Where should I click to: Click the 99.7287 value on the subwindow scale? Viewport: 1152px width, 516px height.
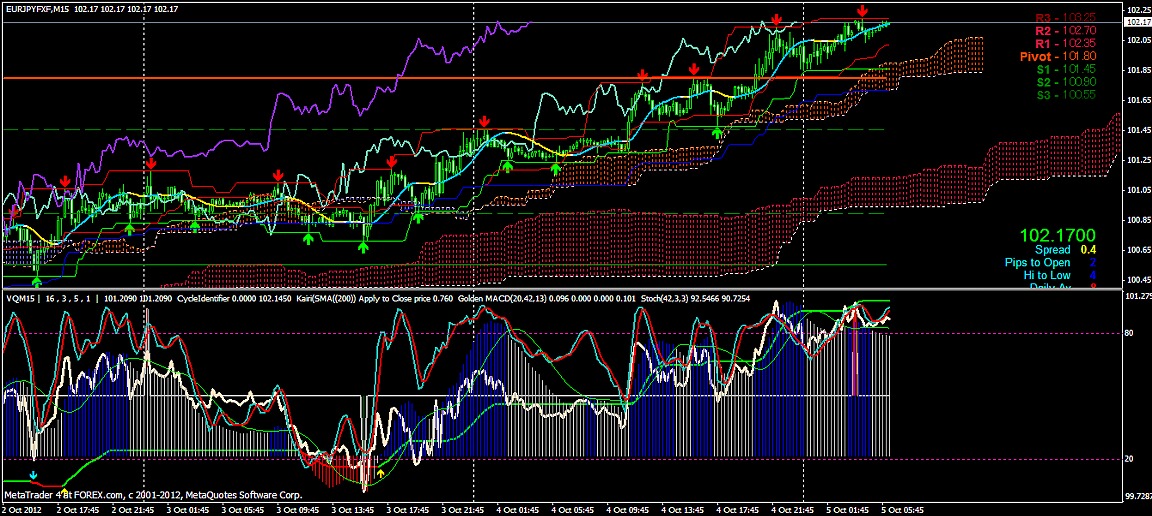[1137, 497]
